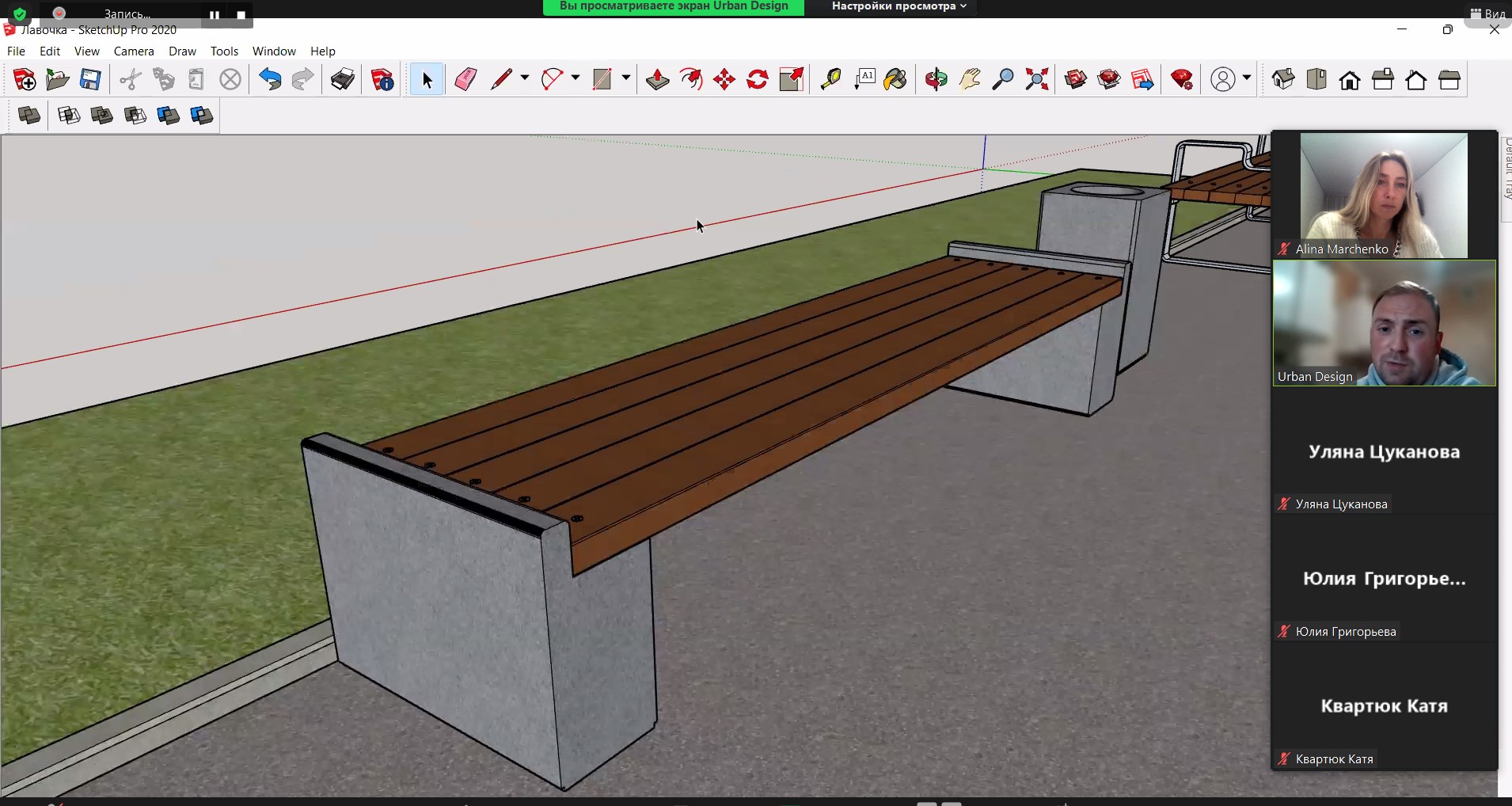Select the Pan hand tool
Viewport: 1512px width, 806px height.
point(970,79)
